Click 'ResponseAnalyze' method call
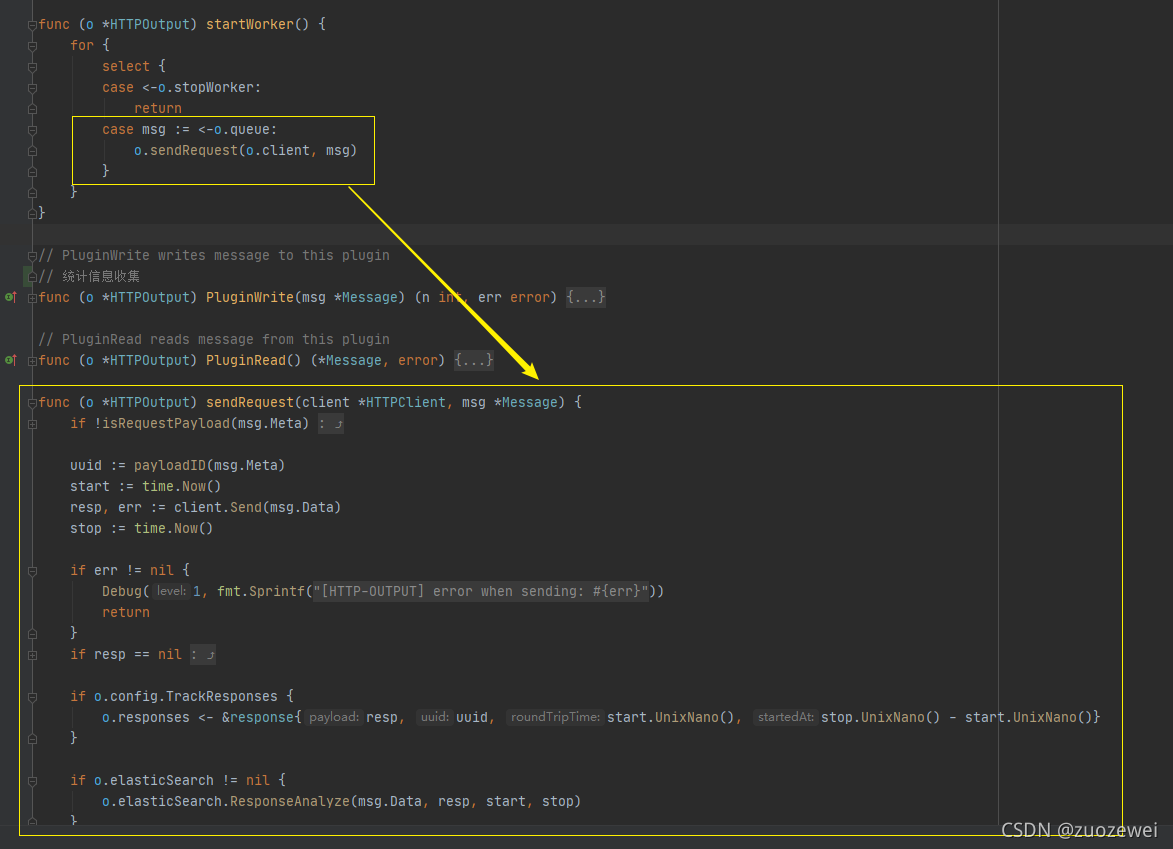 pyautogui.click(x=290, y=800)
